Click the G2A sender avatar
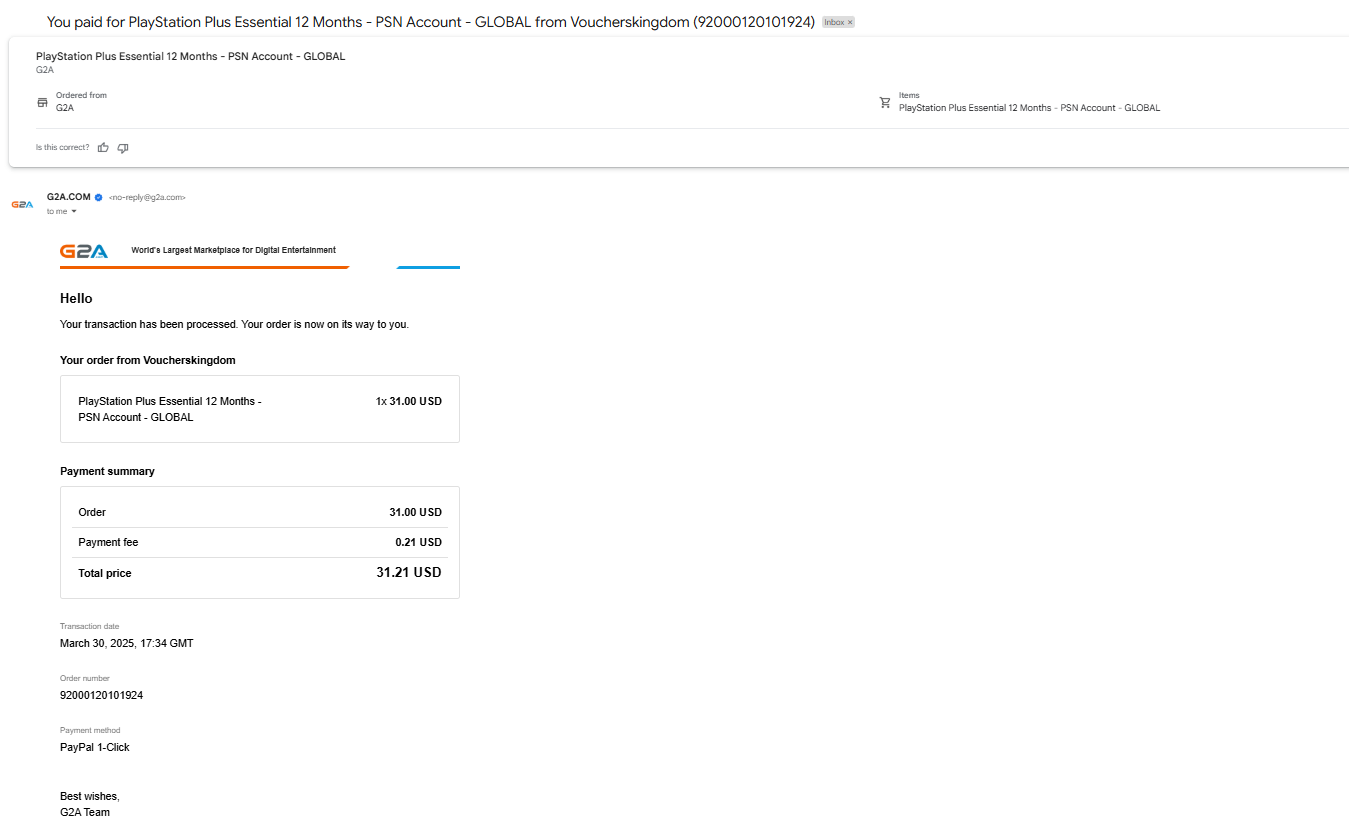The width and height of the screenshot is (1349, 837). [x=22, y=204]
